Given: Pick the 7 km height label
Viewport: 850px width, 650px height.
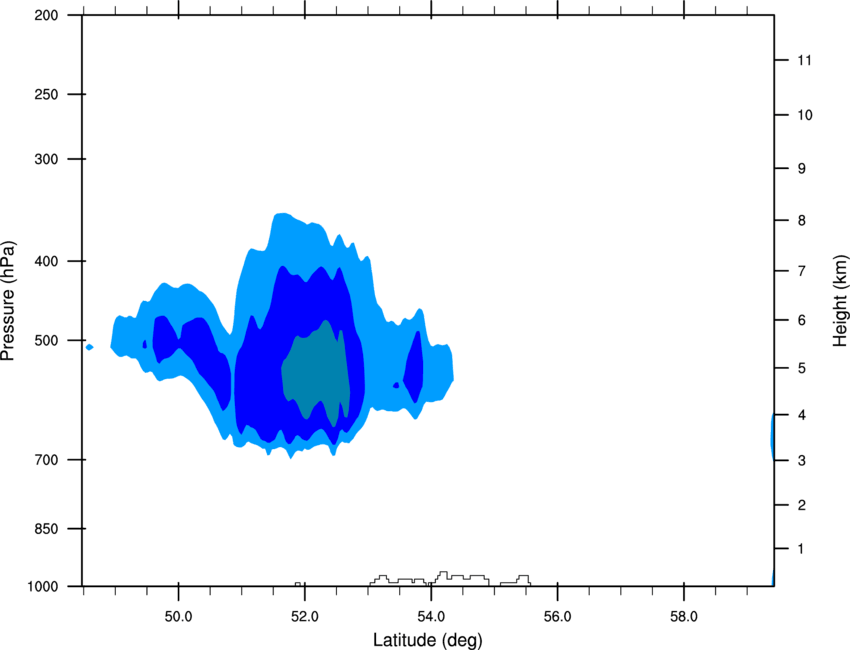Looking at the screenshot, I should [x=802, y=271].
